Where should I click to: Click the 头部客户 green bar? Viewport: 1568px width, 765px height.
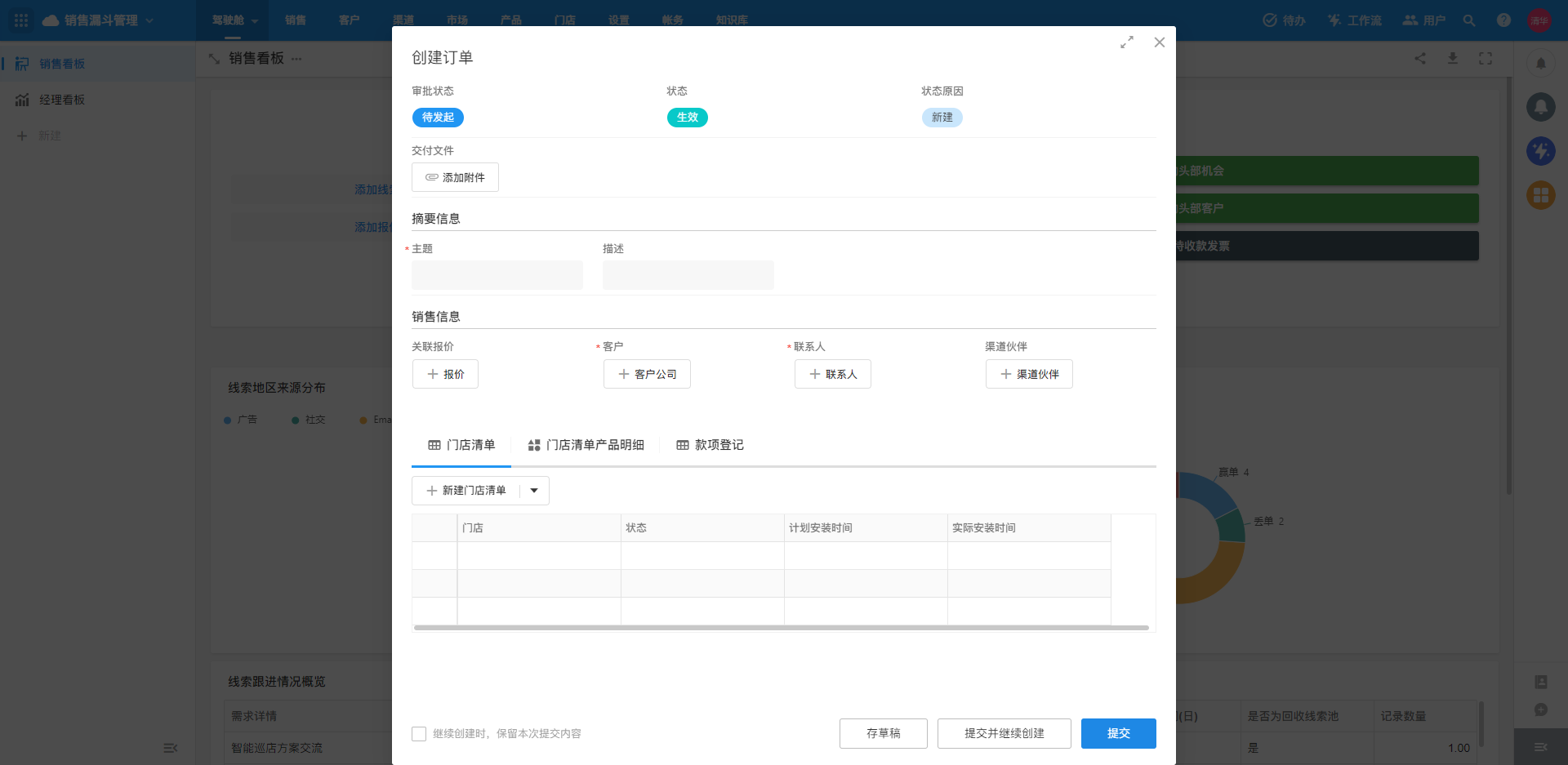tap(1327, 208)
